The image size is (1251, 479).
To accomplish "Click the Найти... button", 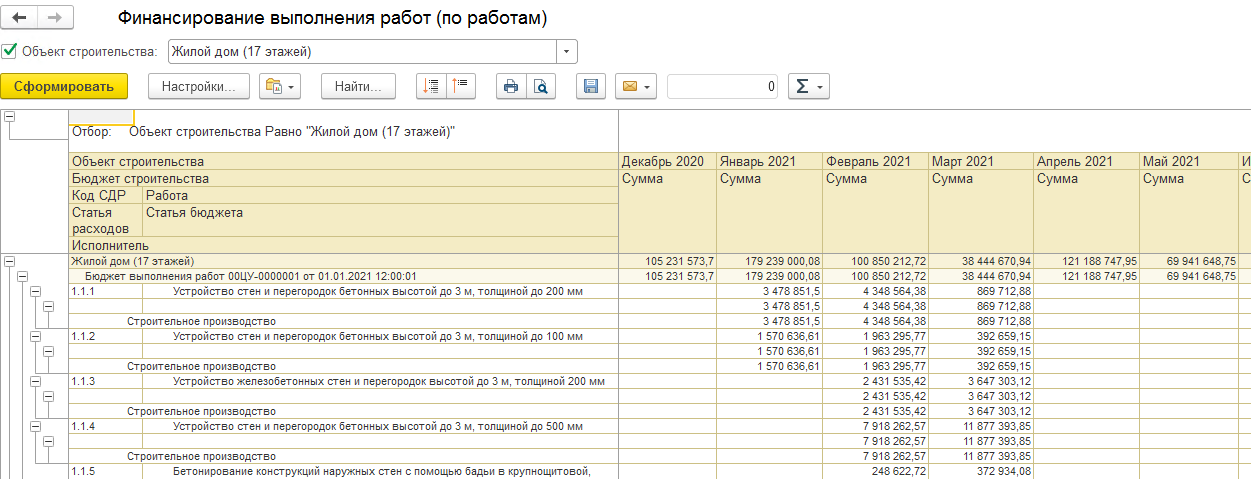I will tap(358, 87).
